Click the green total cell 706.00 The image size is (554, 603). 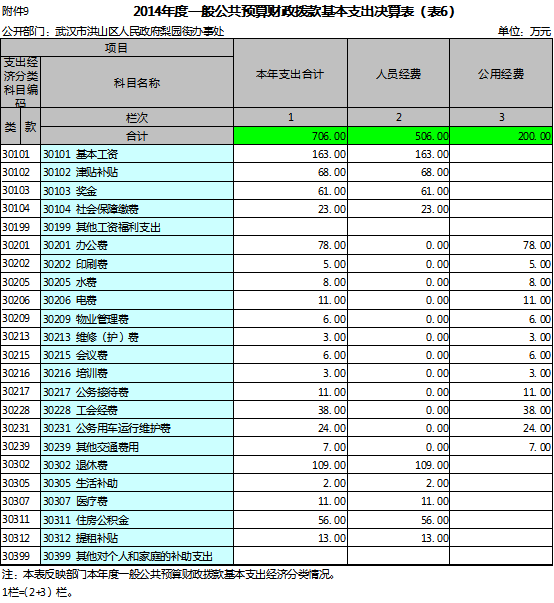click(290, 136)
